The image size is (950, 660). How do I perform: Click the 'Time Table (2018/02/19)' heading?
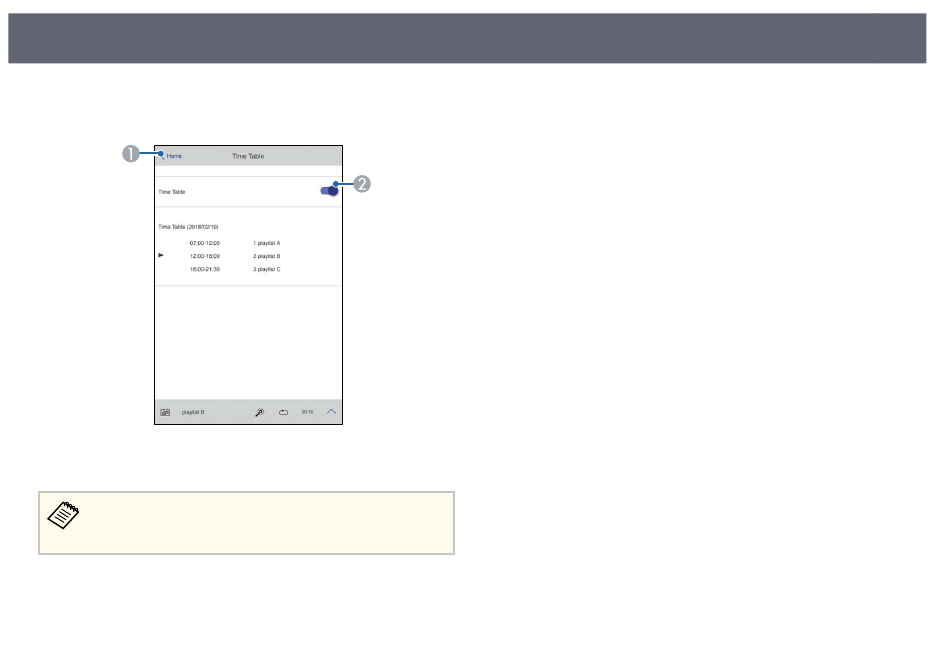[x=188, y=227]
